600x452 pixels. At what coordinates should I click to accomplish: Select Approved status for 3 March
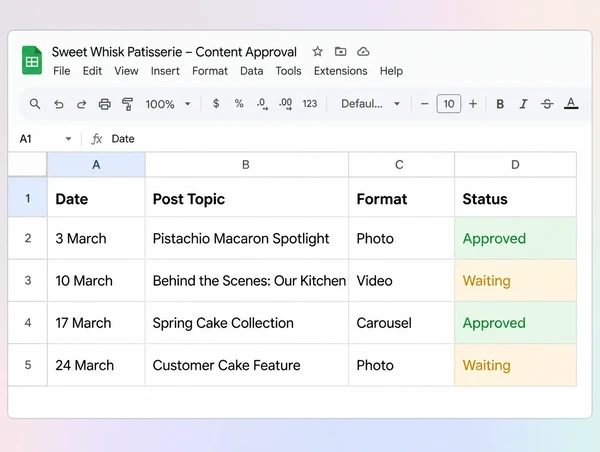(x=515, y=238)
